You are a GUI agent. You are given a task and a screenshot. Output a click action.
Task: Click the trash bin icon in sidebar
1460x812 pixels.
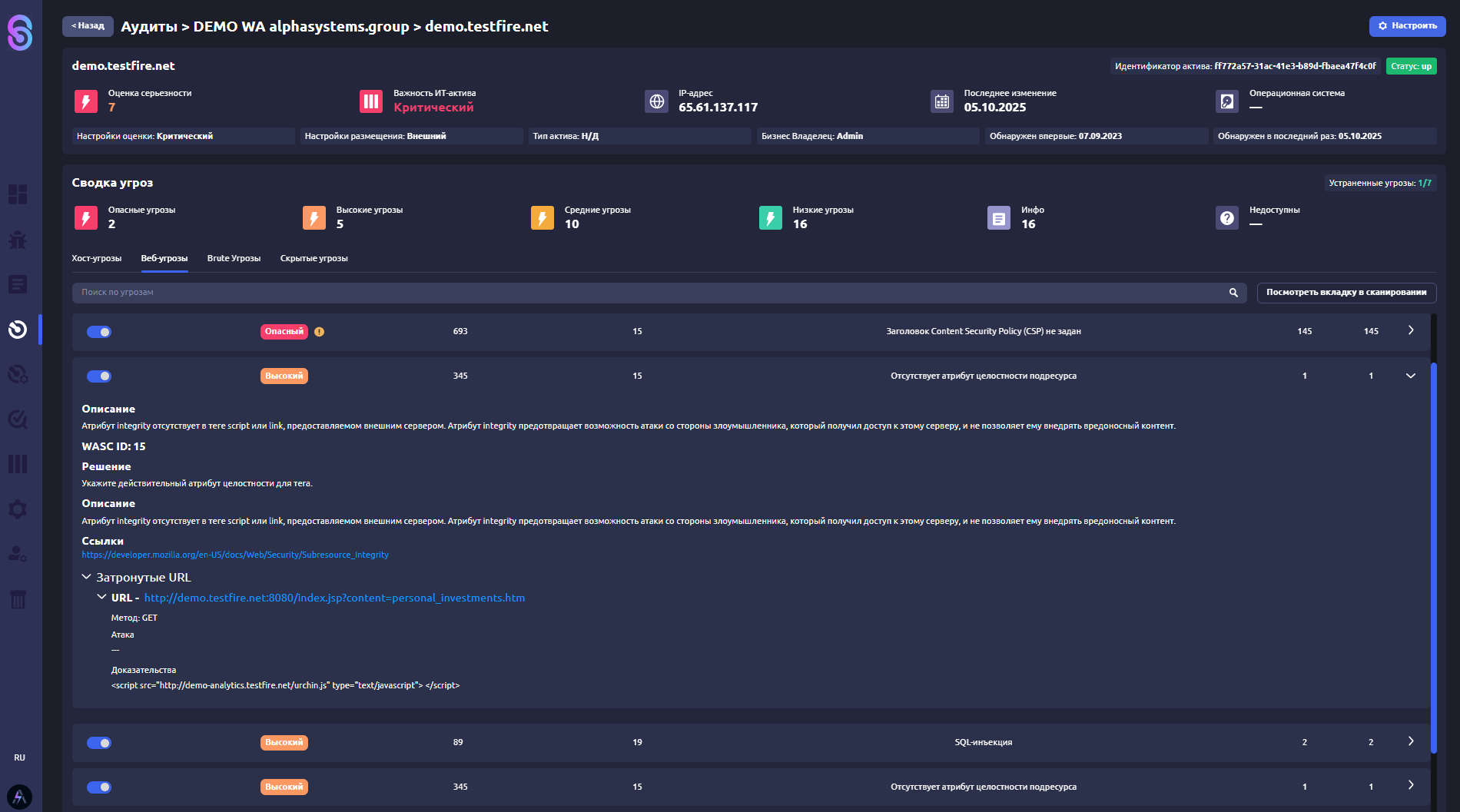click(x=18, y=599)
